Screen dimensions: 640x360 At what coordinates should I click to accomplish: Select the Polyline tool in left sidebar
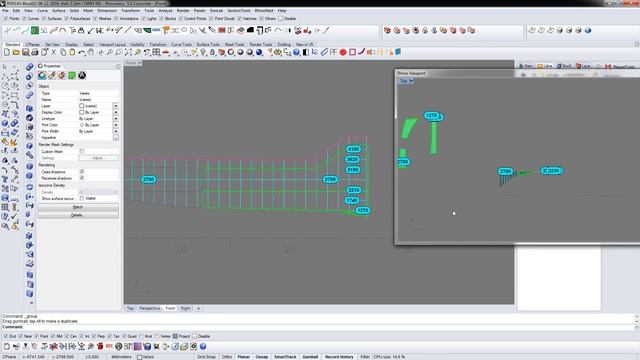coord(5,76)
